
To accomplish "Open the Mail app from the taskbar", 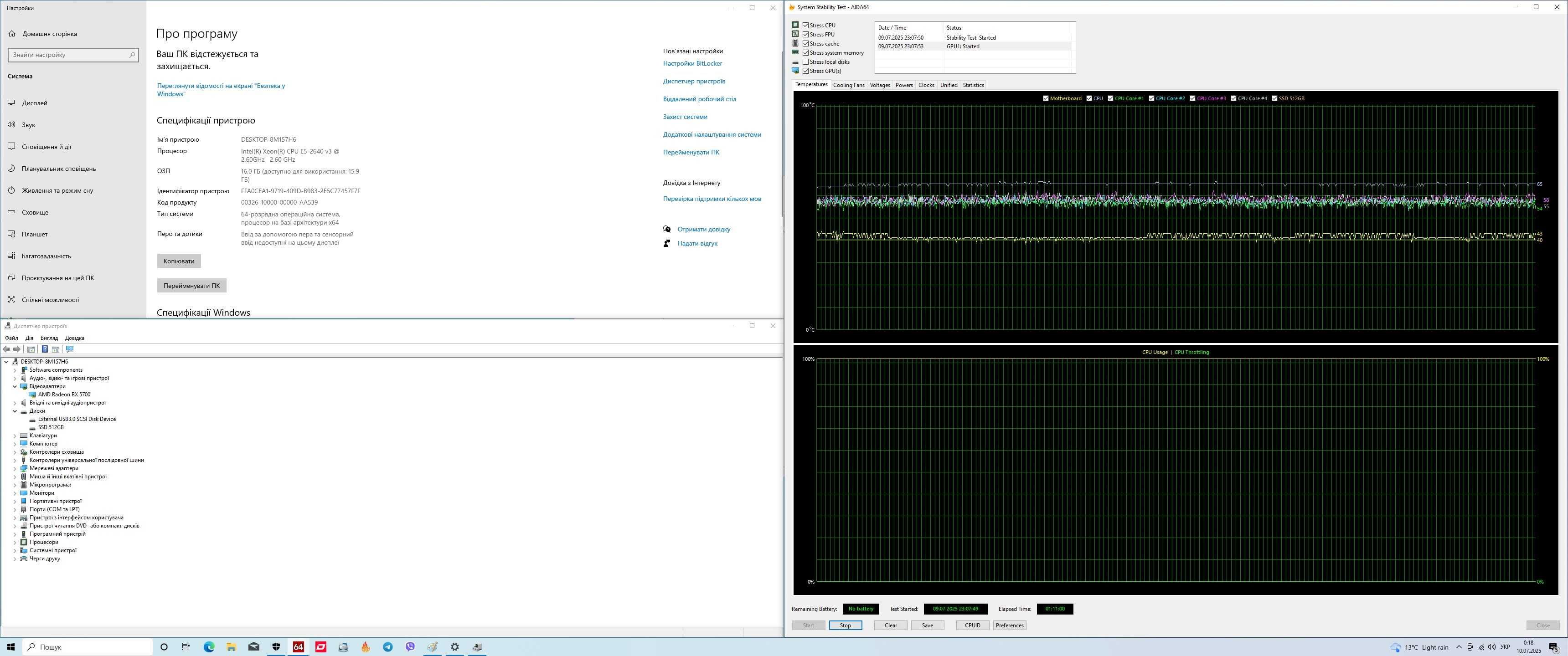I will coord(254,647).
